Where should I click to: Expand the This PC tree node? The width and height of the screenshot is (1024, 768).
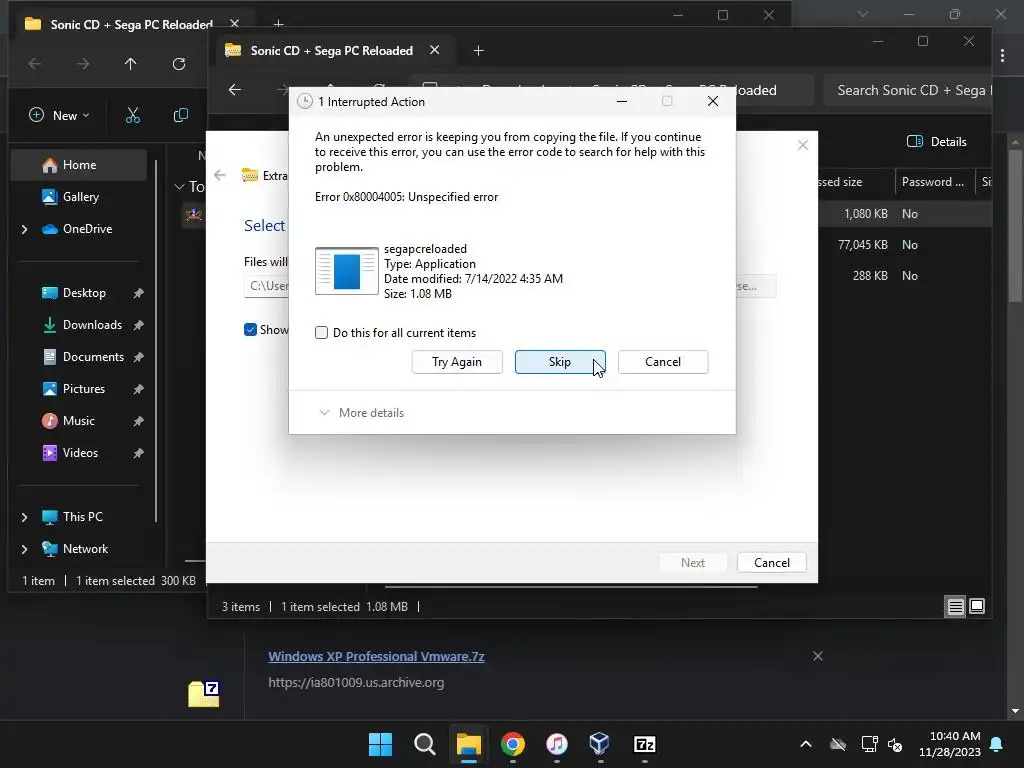coord(24,517)
